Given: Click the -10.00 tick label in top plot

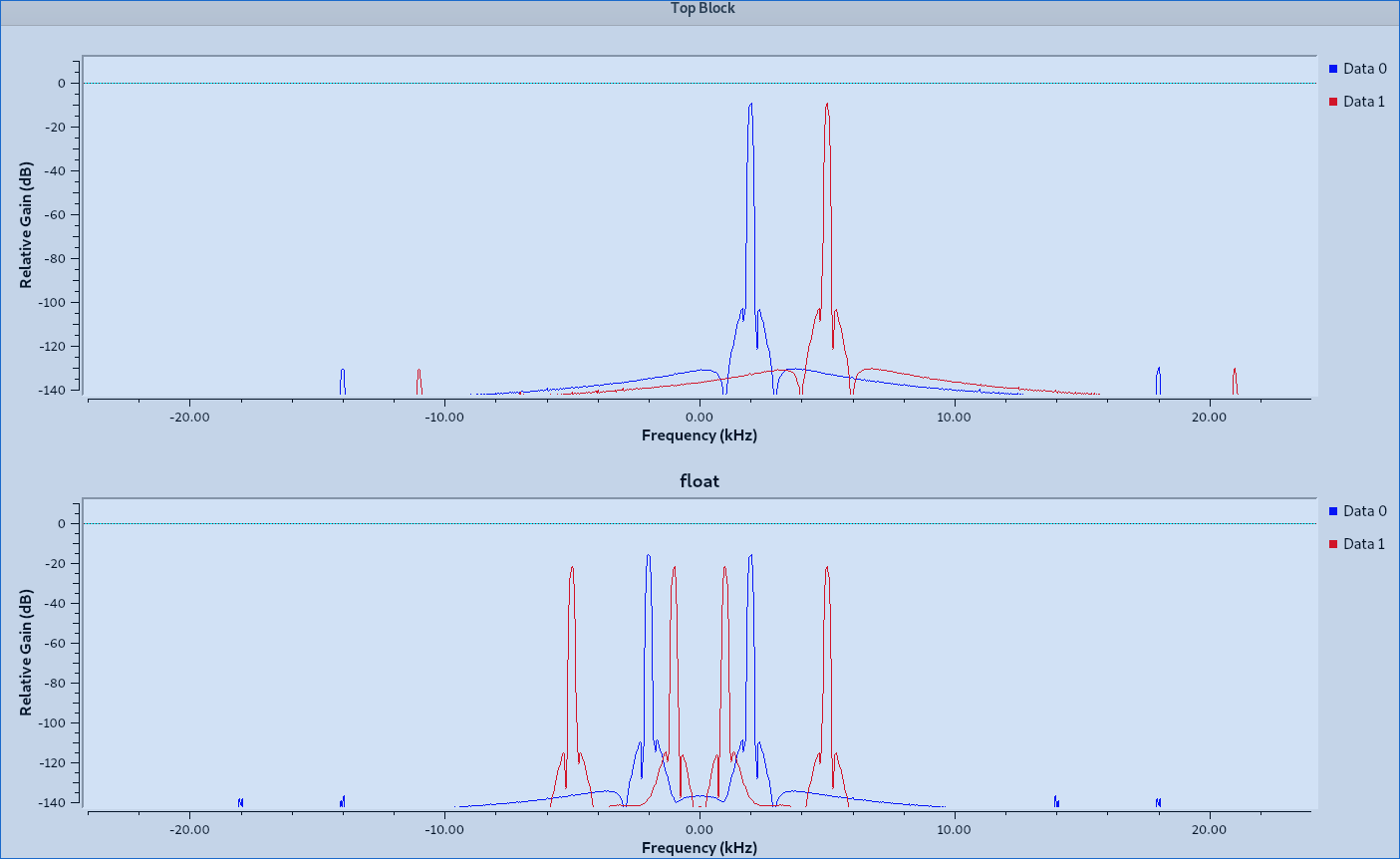Looking at the screenshot, I should coord(444,418).
